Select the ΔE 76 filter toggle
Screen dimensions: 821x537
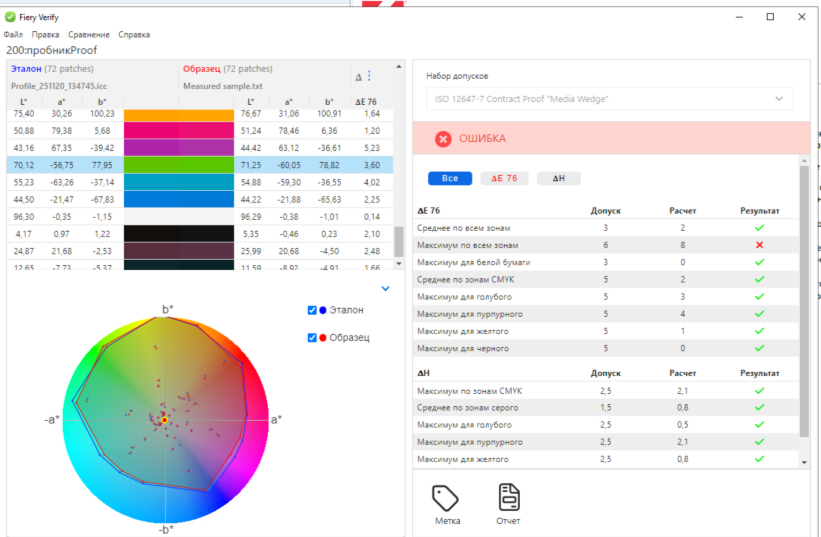pyautogui.click(x=504, y=178)
